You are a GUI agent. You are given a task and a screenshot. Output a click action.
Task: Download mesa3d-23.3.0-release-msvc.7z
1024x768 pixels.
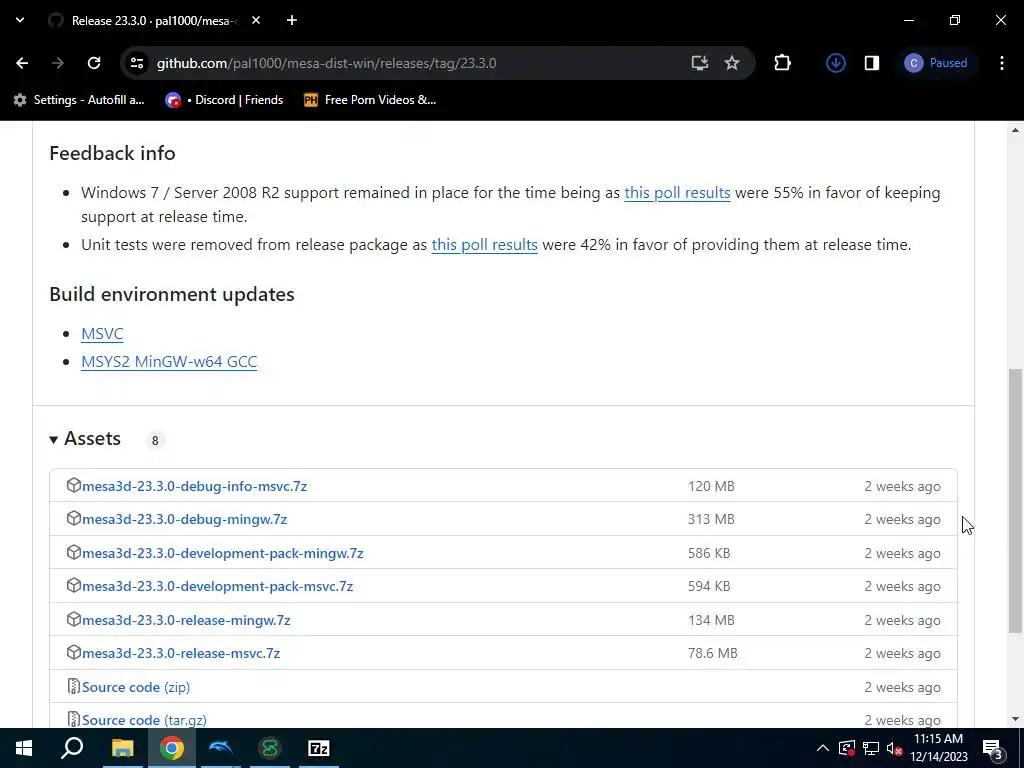(x=180, y=653)
